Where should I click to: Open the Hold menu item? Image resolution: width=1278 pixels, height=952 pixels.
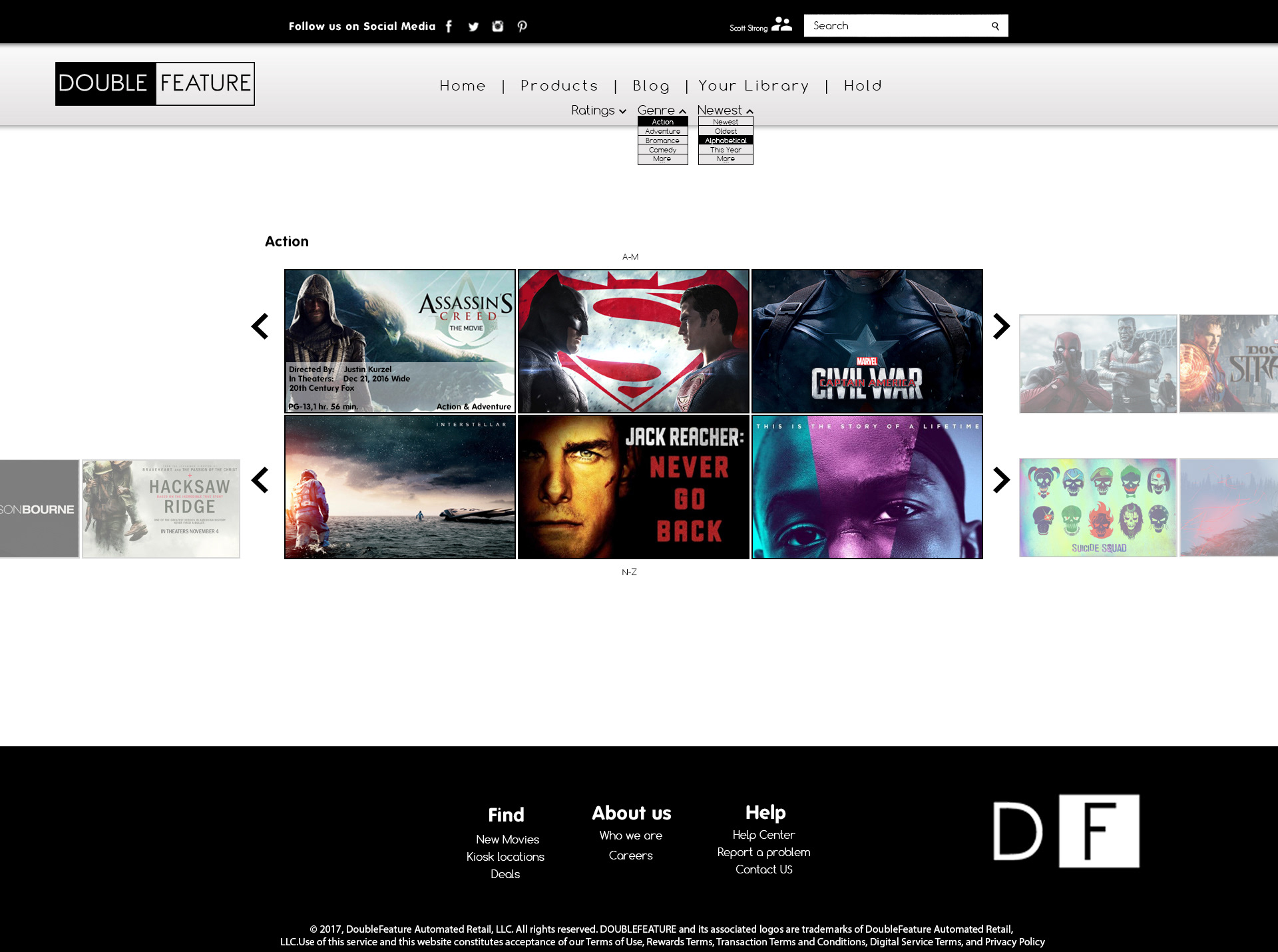(x=863, y=86)
